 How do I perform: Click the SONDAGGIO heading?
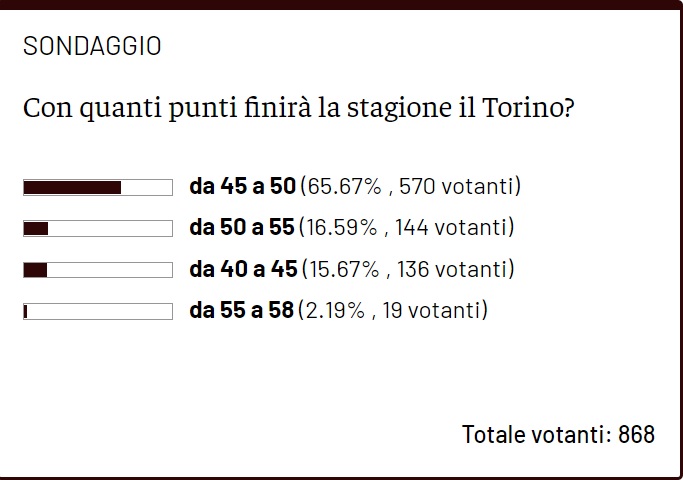tap(91, 46)
